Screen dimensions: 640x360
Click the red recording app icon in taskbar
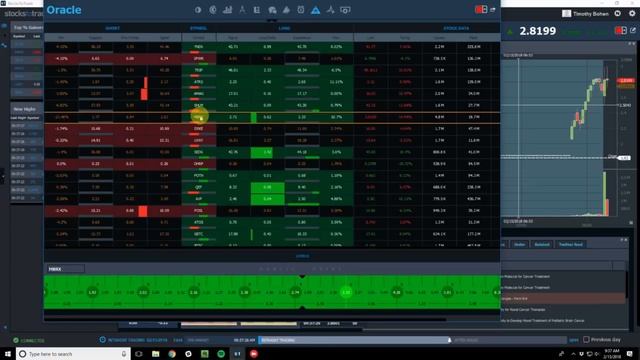point(253,353)
